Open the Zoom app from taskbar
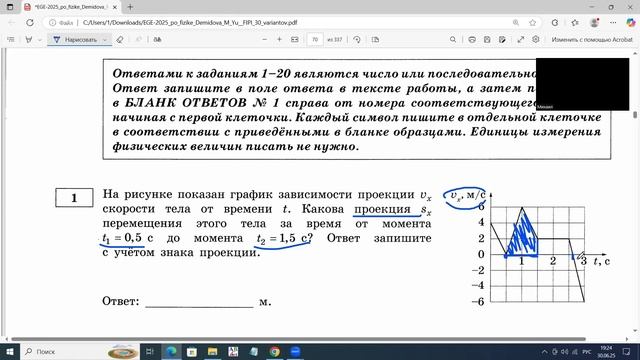Viewport: 640px width, 360px height. pyautogui.click(x=295, y=351)
